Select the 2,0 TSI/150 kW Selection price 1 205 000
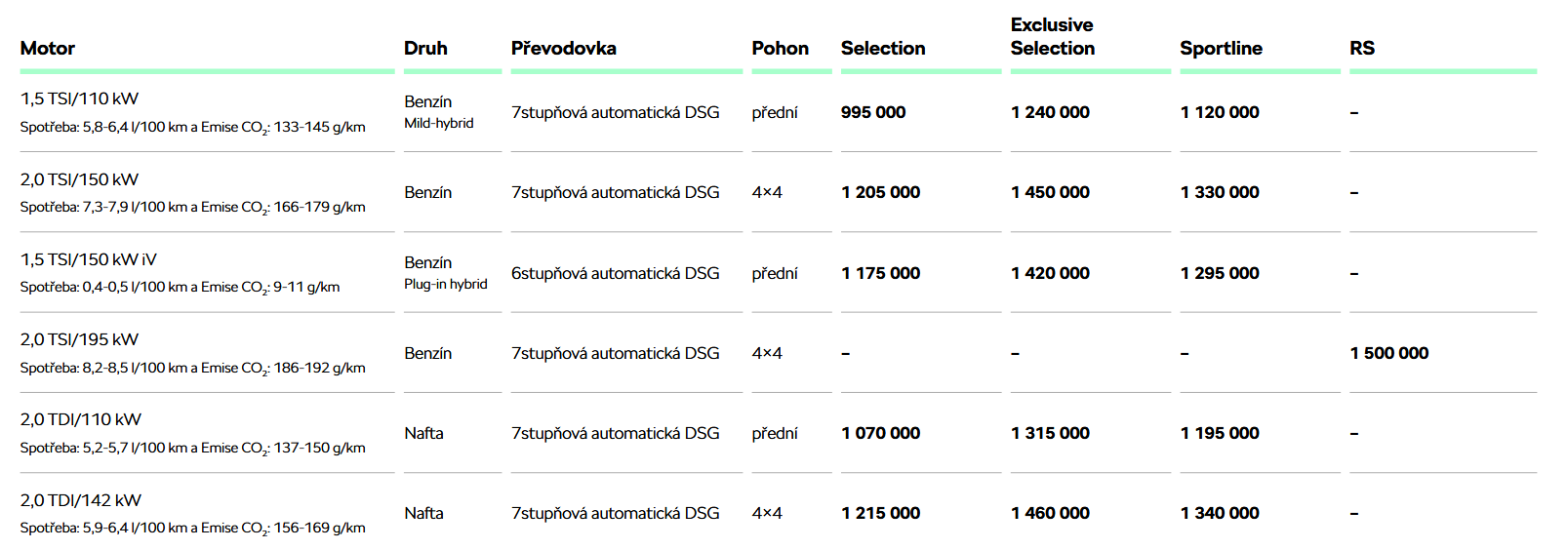This screenshot has height=550, width=1568. click(x=881, y=192)
